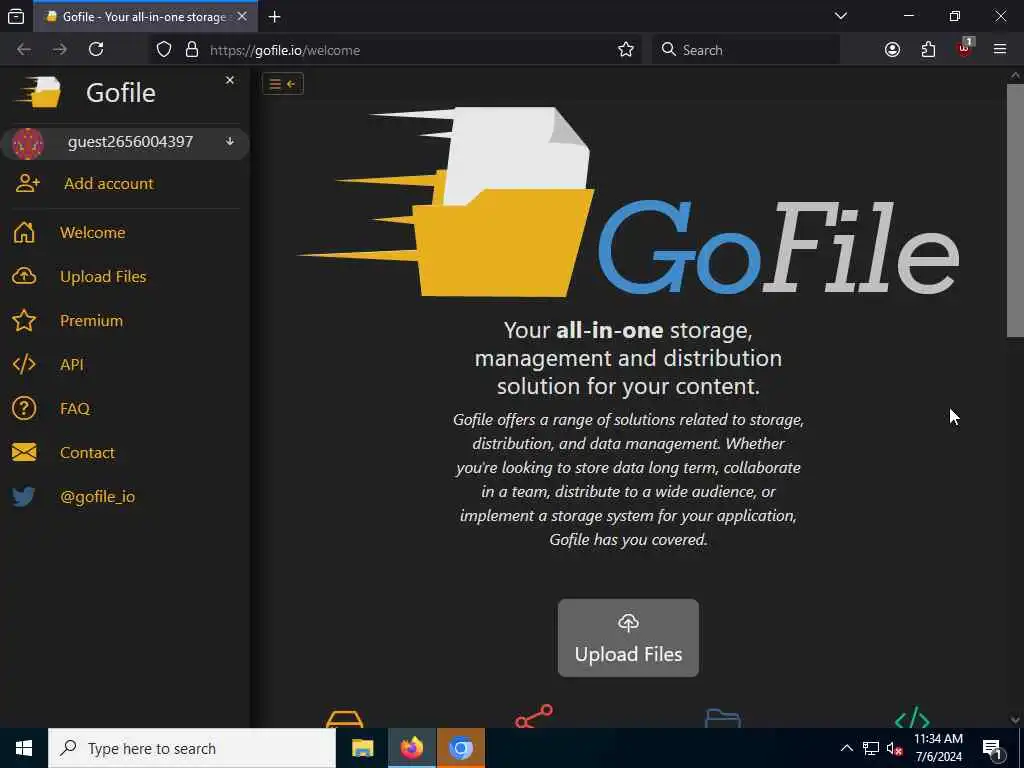Reload the page with refresh icon

pos(96,50)
